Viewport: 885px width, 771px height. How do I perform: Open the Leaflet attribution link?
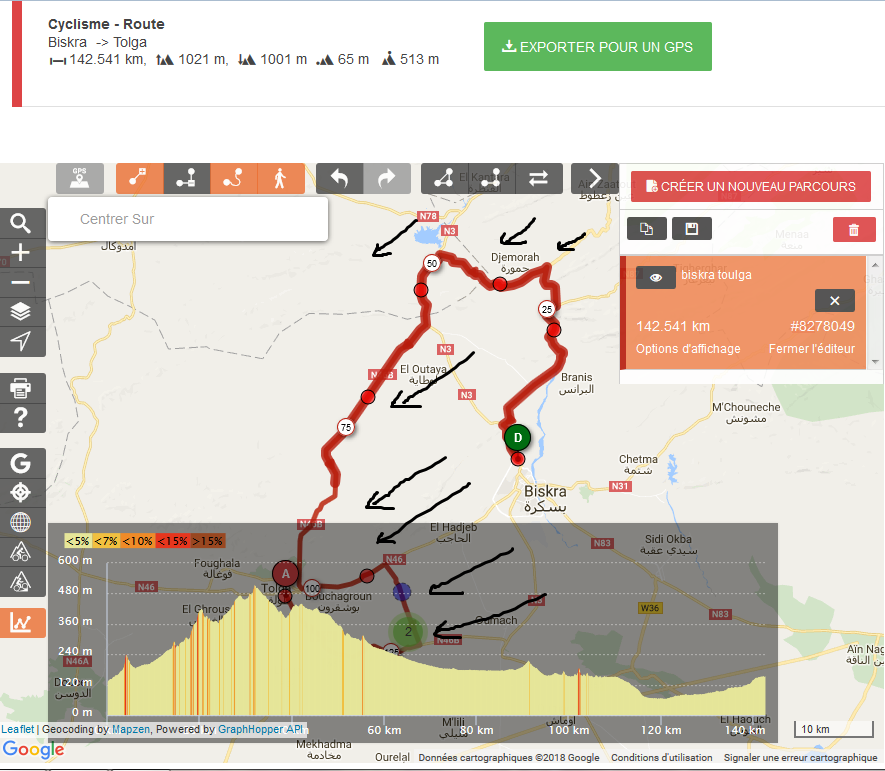point(17,729)
